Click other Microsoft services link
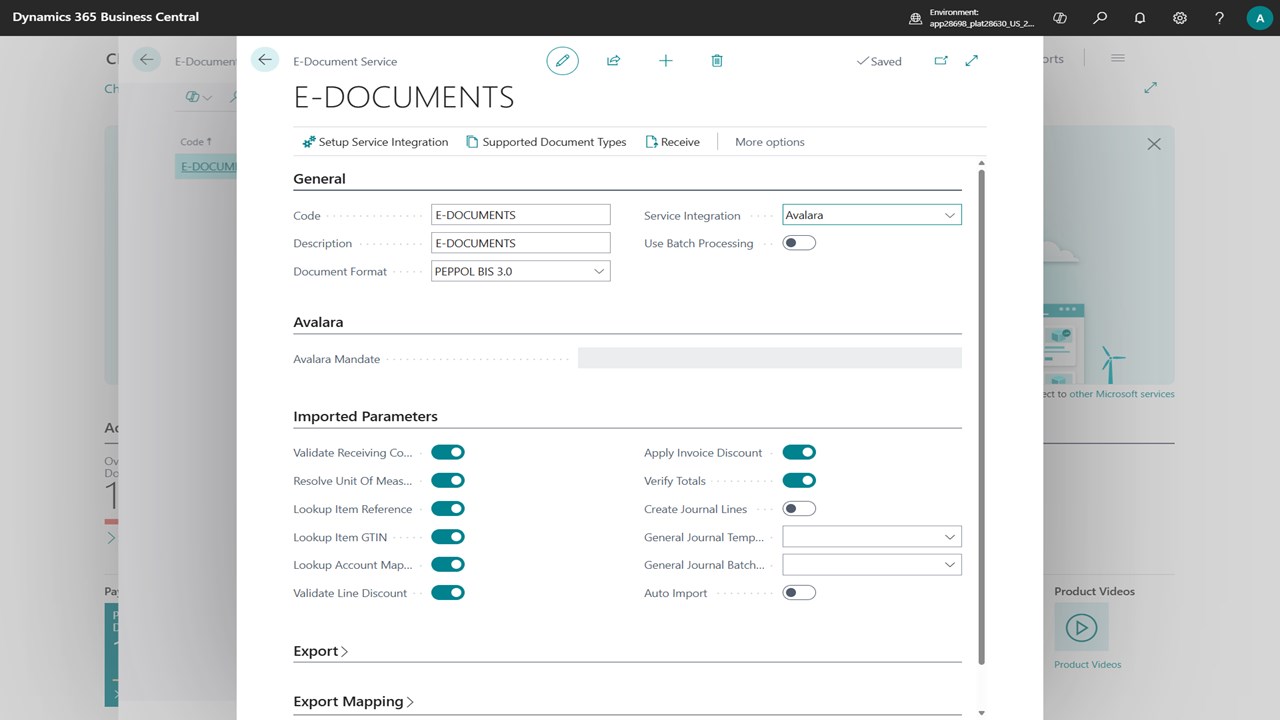This screenshot has height=720, width=1280. point(1122,394)
